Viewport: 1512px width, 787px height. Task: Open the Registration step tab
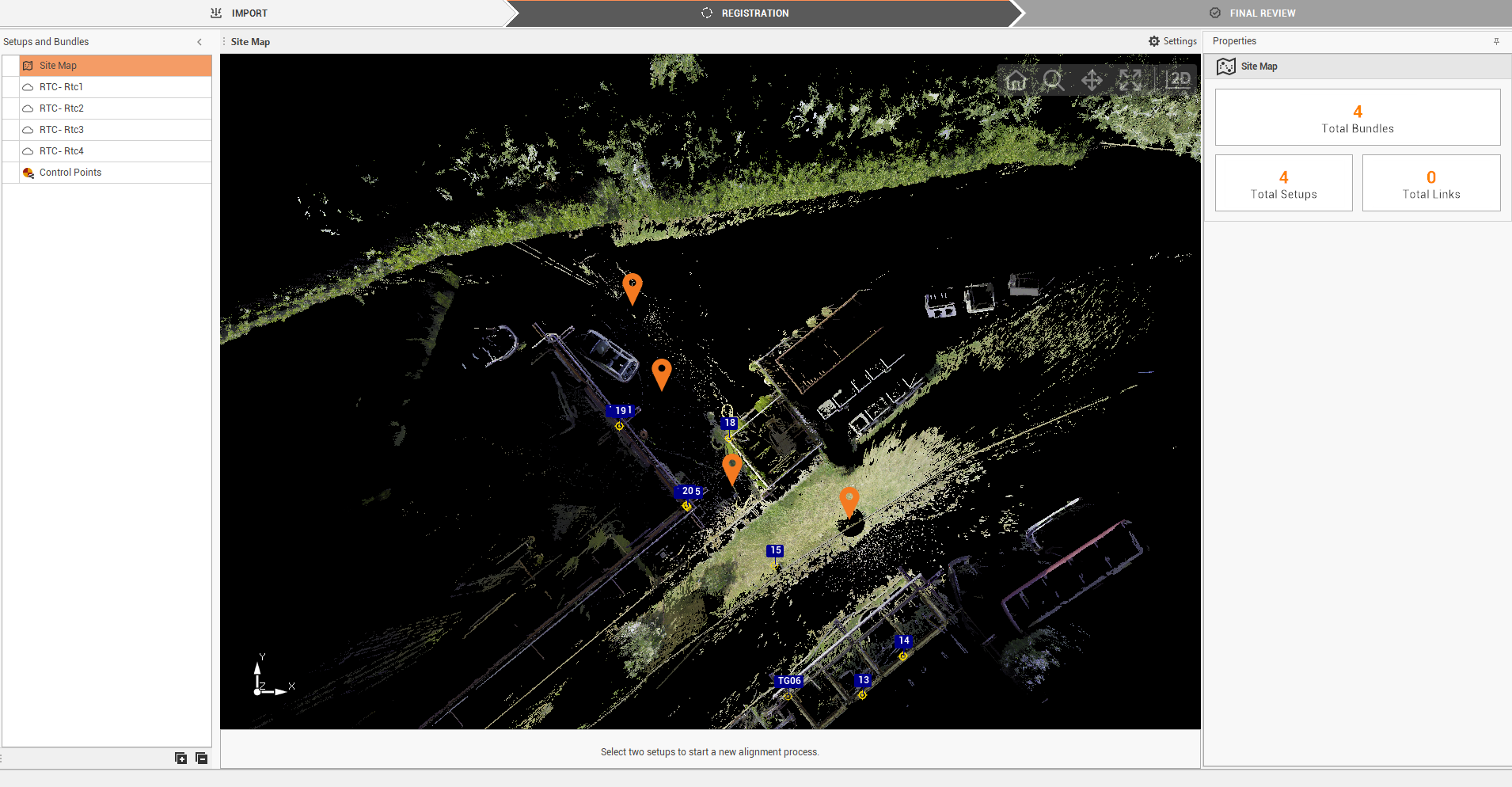[x=754, y=13]
